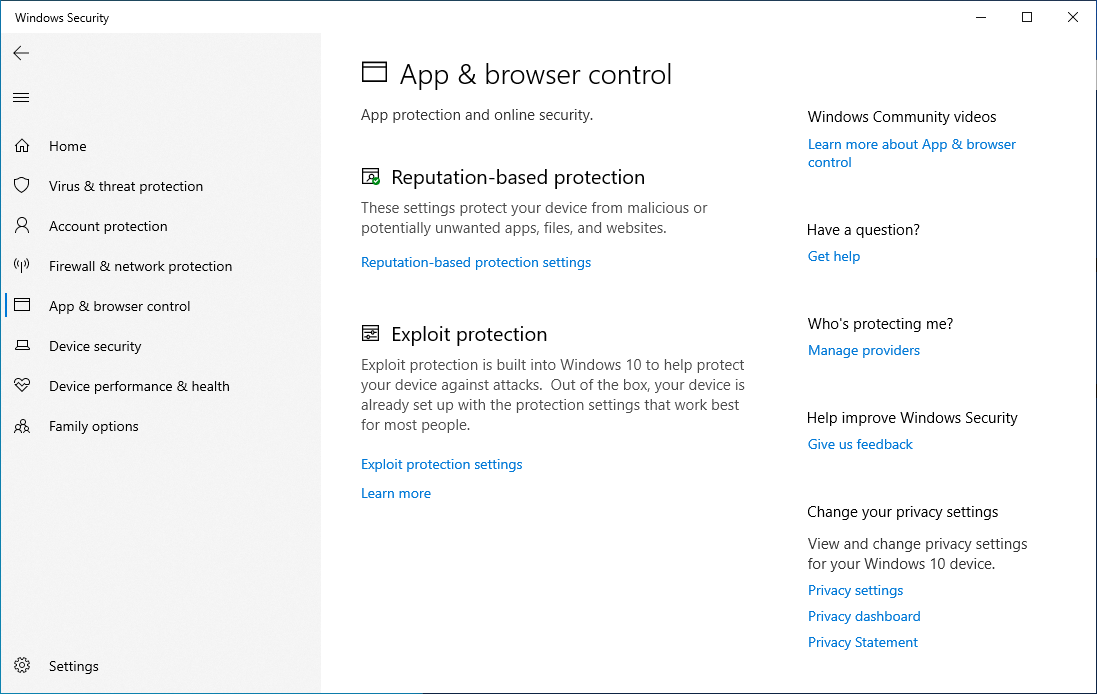This screenshot has width=1097, height=694.
Task: Maximize the Windows Security window
Action: coord(1026,17)
